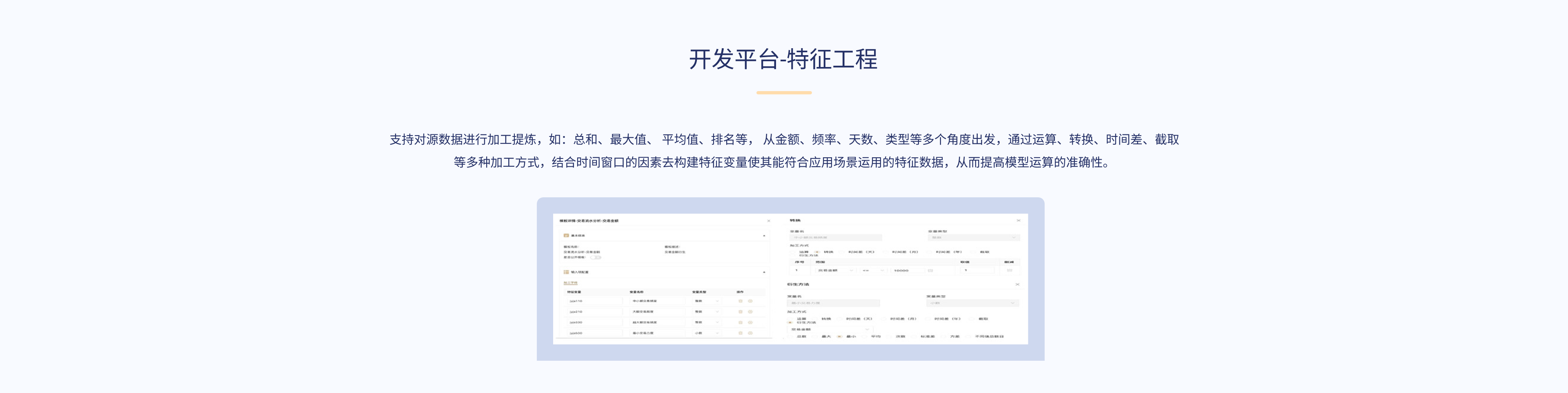The height and width of the screenshot is (393, 1568).
Task: Select 转换 radio in the 转换 panel
Action: (x=817, y=252)
